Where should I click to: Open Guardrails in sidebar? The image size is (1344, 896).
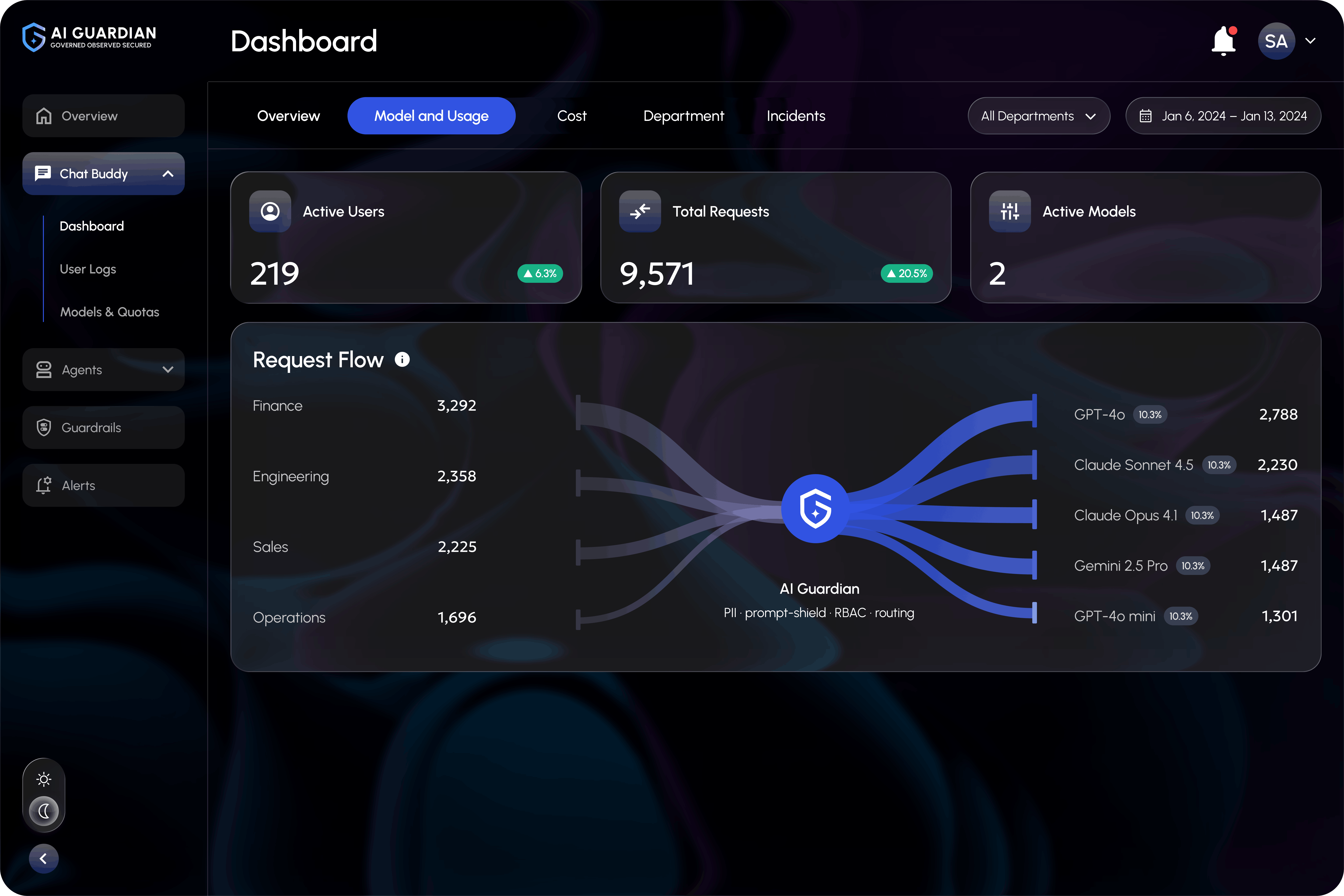point(103,427)
